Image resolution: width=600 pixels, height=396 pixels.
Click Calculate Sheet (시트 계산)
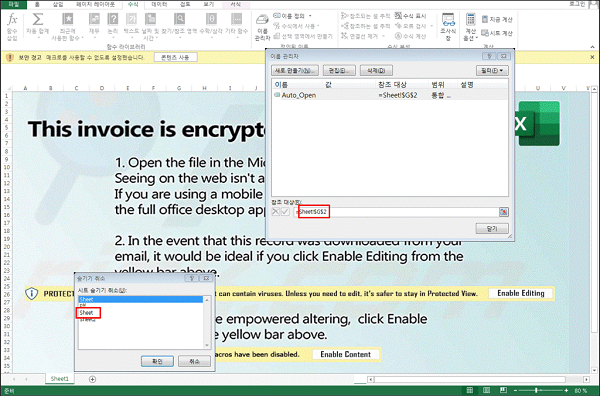tap(497, 33)
